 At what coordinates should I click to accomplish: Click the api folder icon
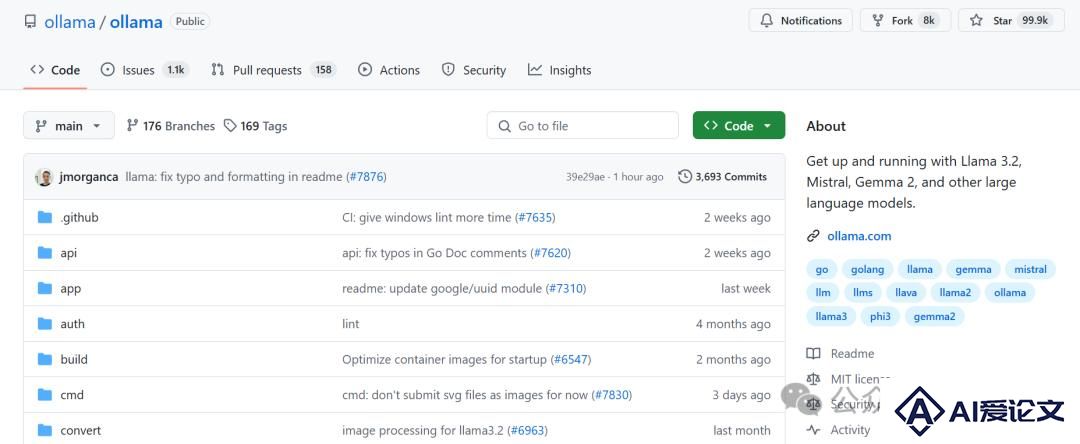[x=45, y=253]
